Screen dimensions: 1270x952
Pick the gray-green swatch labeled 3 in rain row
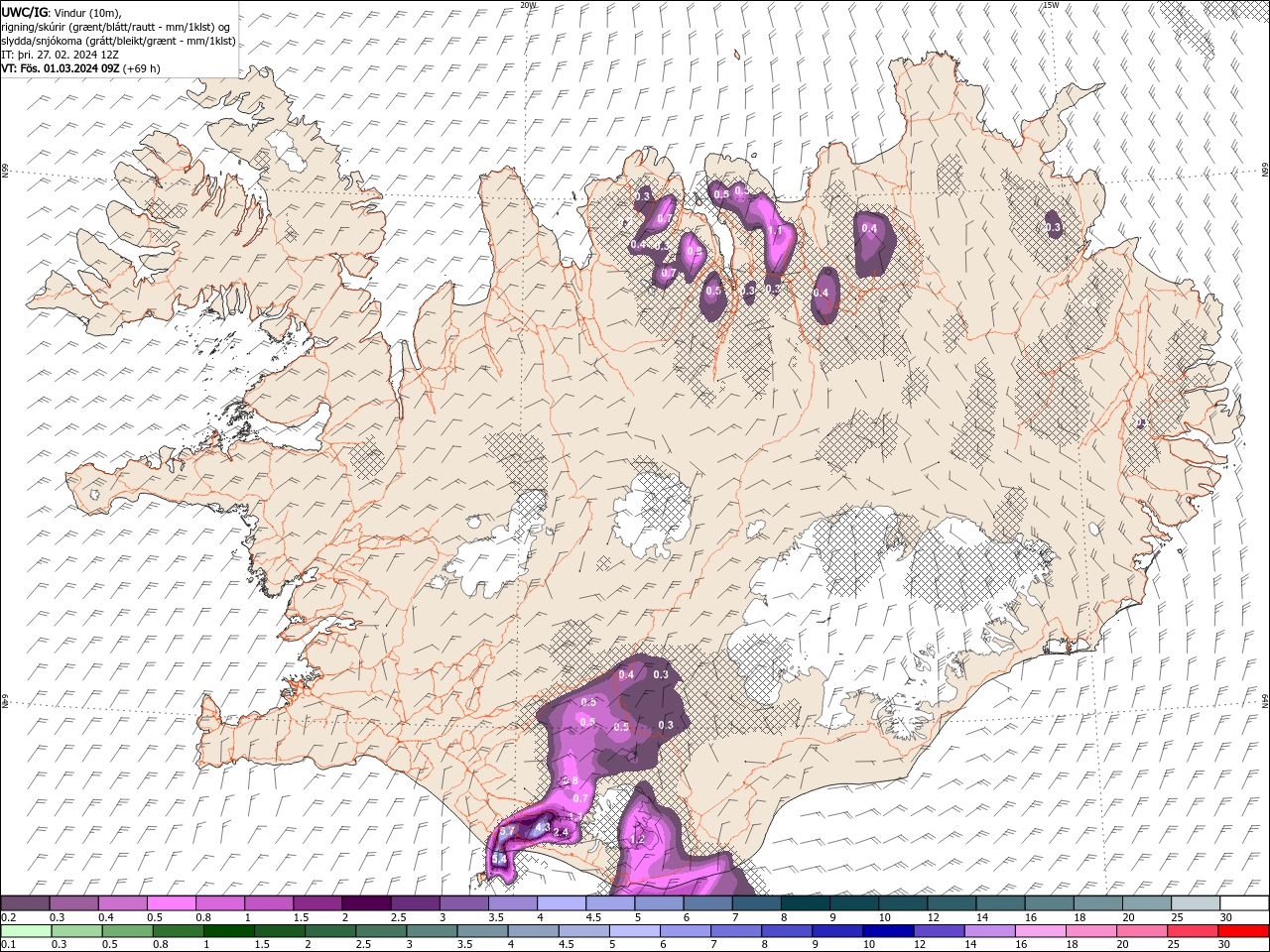[x=431, y=931]
